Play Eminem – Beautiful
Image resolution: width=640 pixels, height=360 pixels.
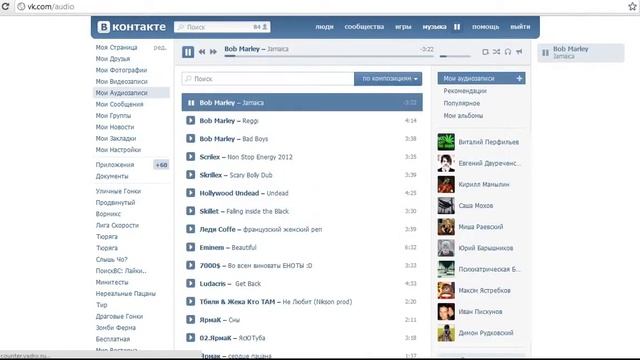190,247
